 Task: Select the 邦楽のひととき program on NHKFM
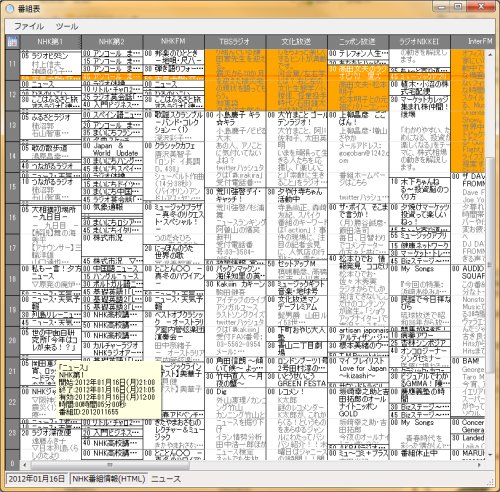coord(174,57)
